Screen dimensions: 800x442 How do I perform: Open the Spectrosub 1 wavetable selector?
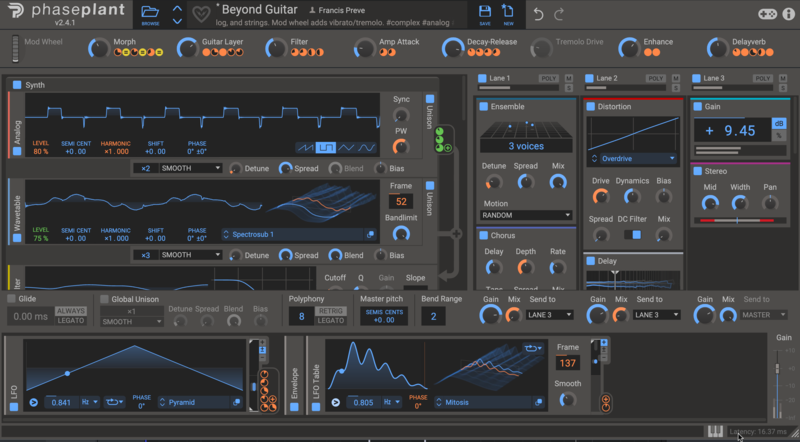tap(298, 234)
